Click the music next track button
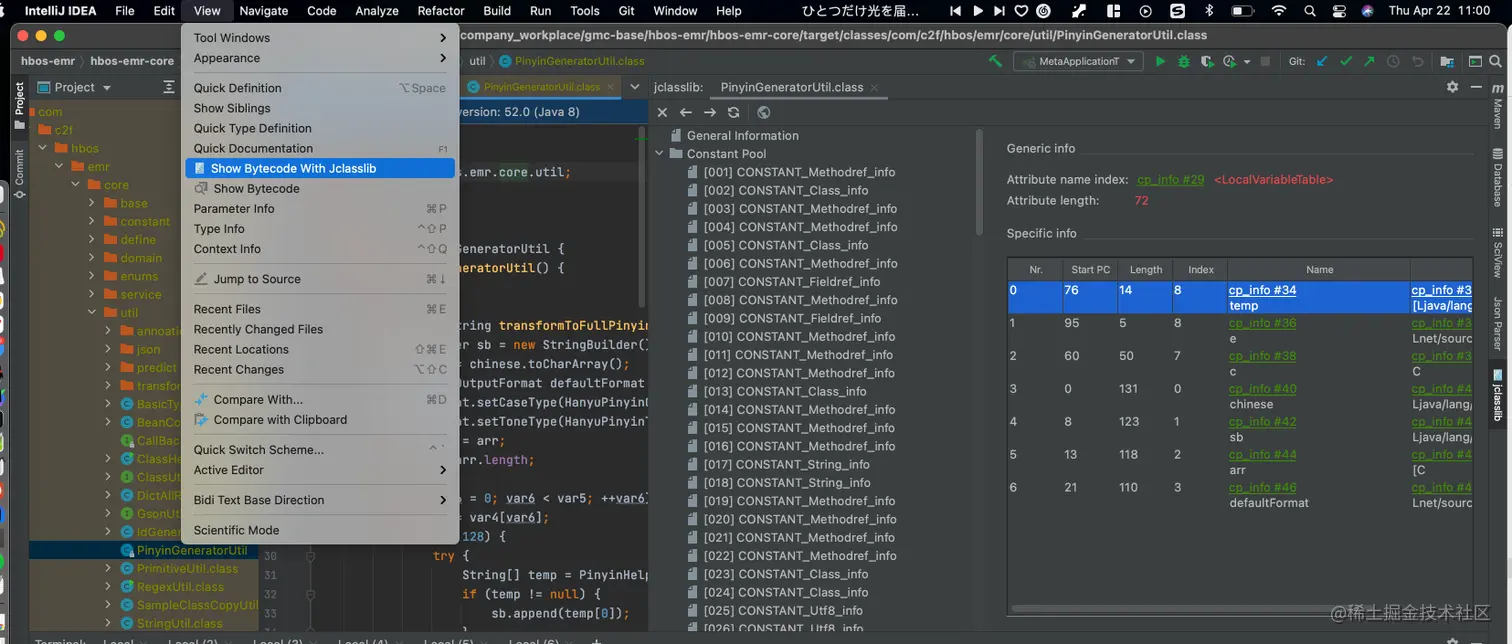Image resolution: width=1512 pixels, height=644 pixels. (999, 11)
